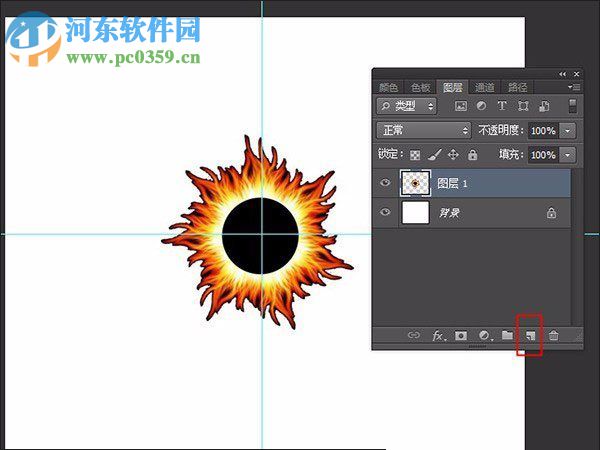Switch to the 色板 tab

421,87
